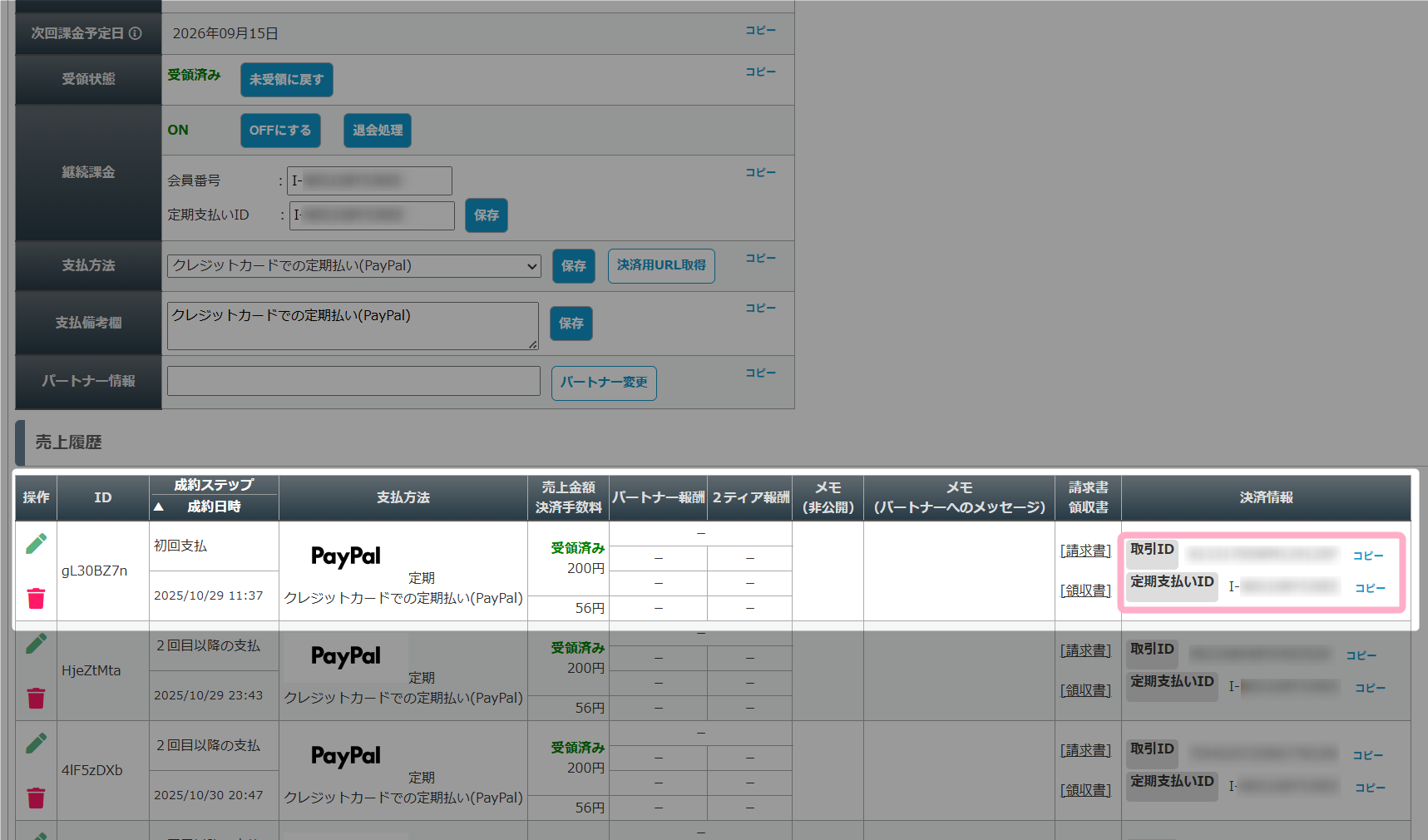
Task: Open the 支払方法 dropdown
Action: tap(354, 266)
